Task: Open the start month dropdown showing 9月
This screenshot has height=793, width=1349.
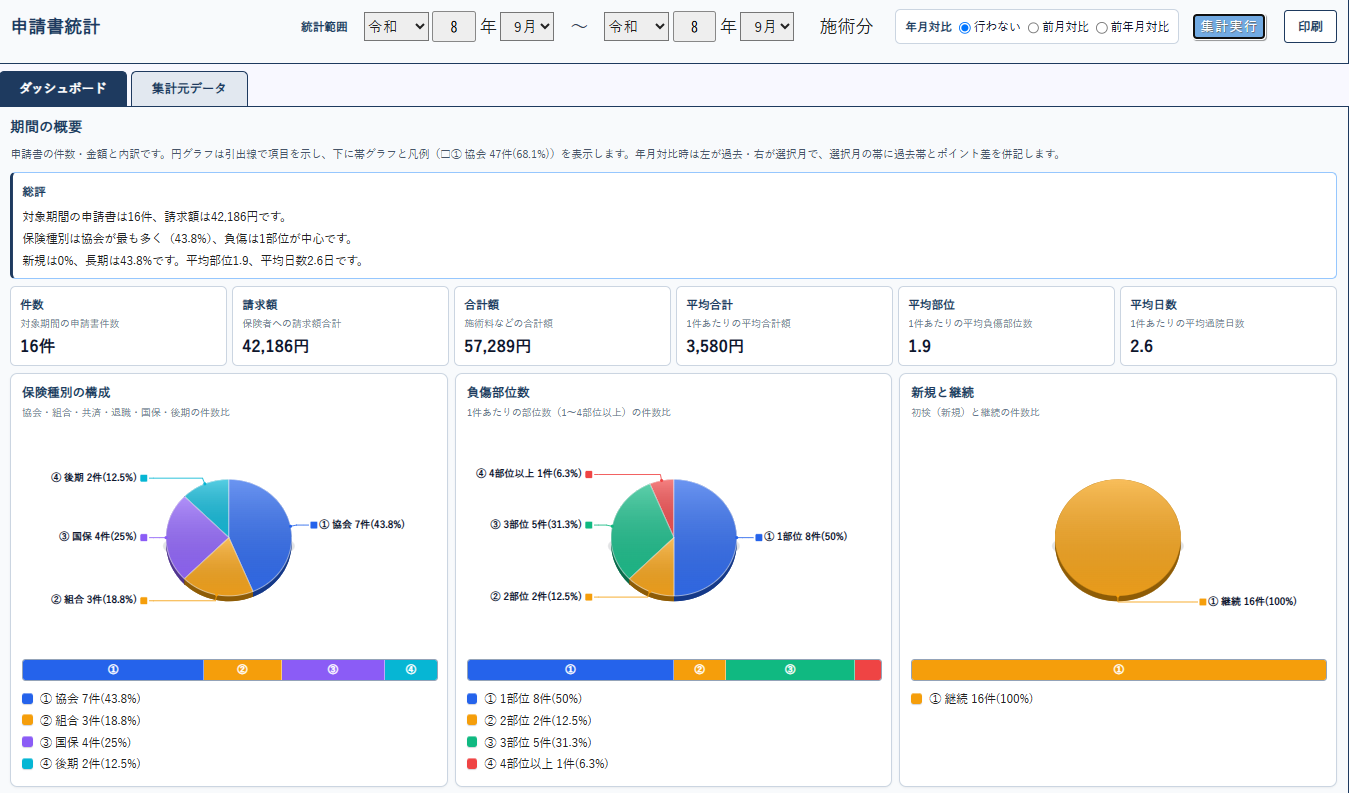Action: point(527,27)
